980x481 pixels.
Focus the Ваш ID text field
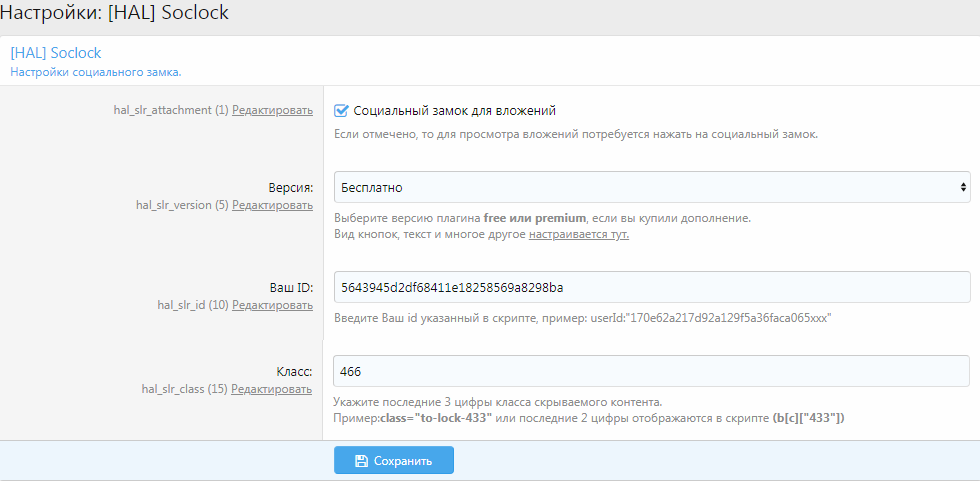(x=650, y=288)
